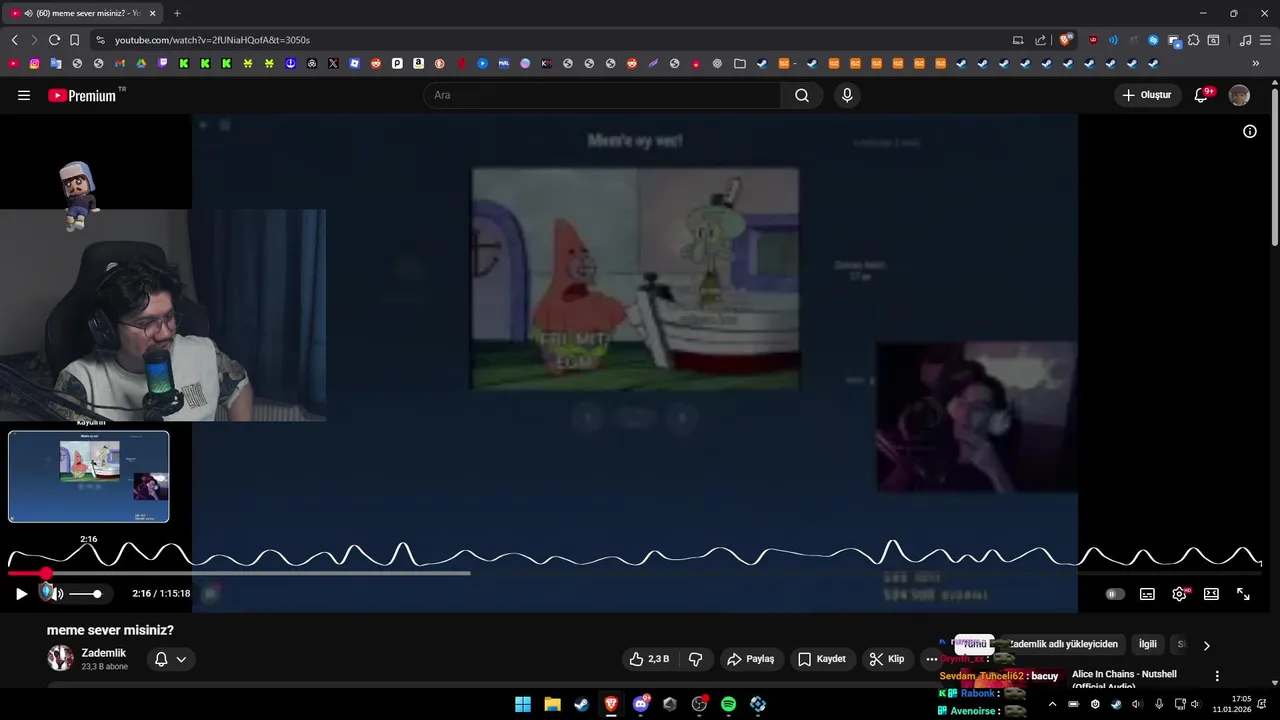Toggle subtitles captions button
This screenshot has height=720, width=1280.
(1147, 594)
